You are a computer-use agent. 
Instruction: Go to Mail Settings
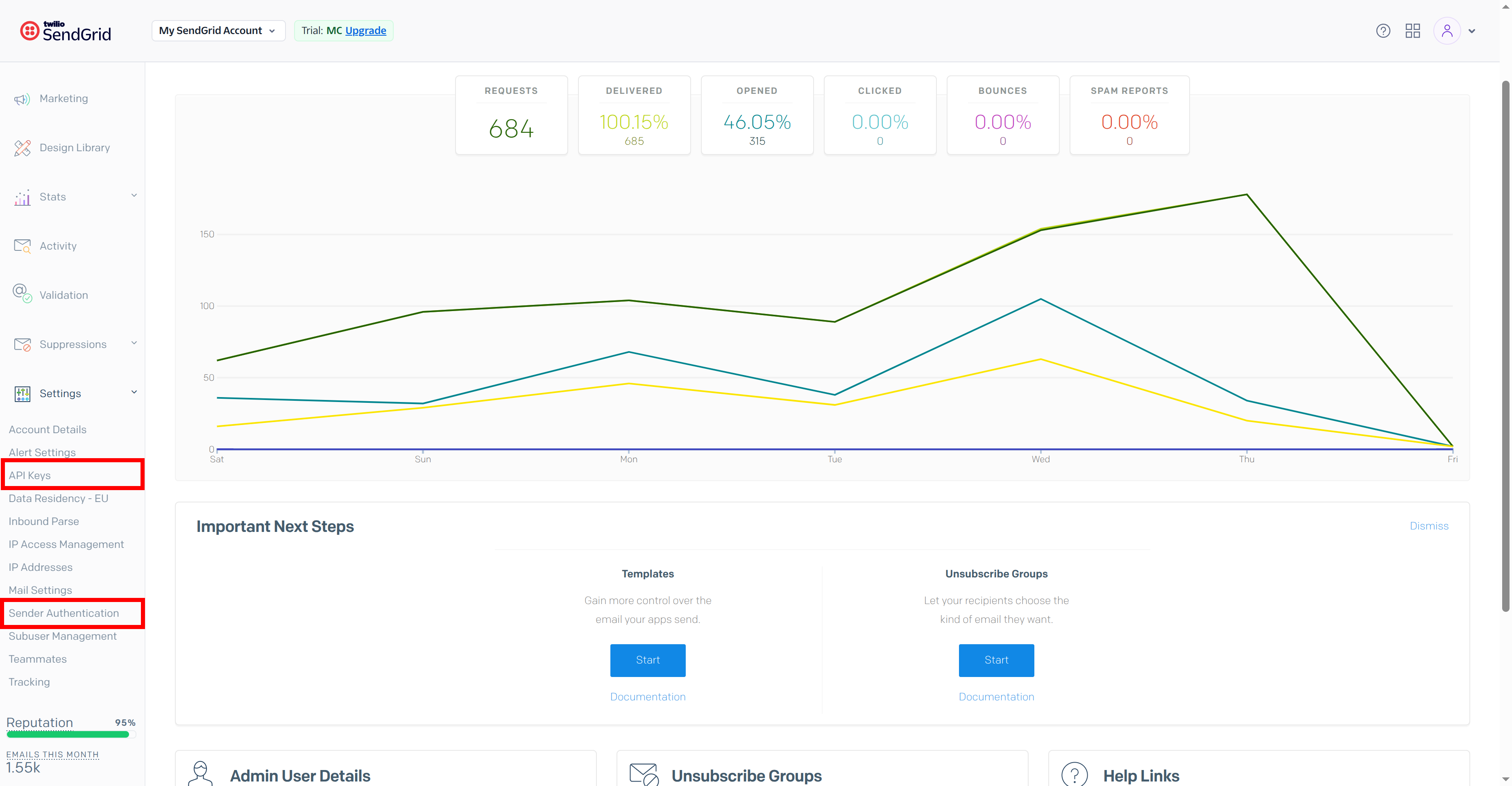click(x=40, y=590)
